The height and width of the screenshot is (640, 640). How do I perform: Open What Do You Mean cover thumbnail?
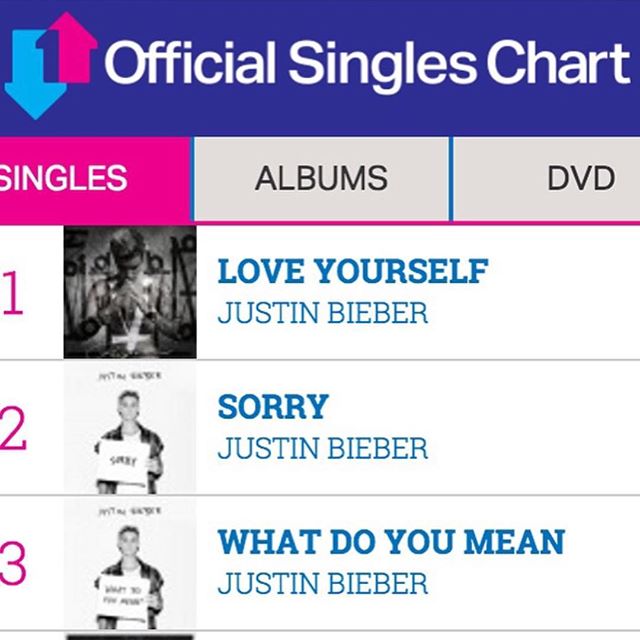click(130, 563)
